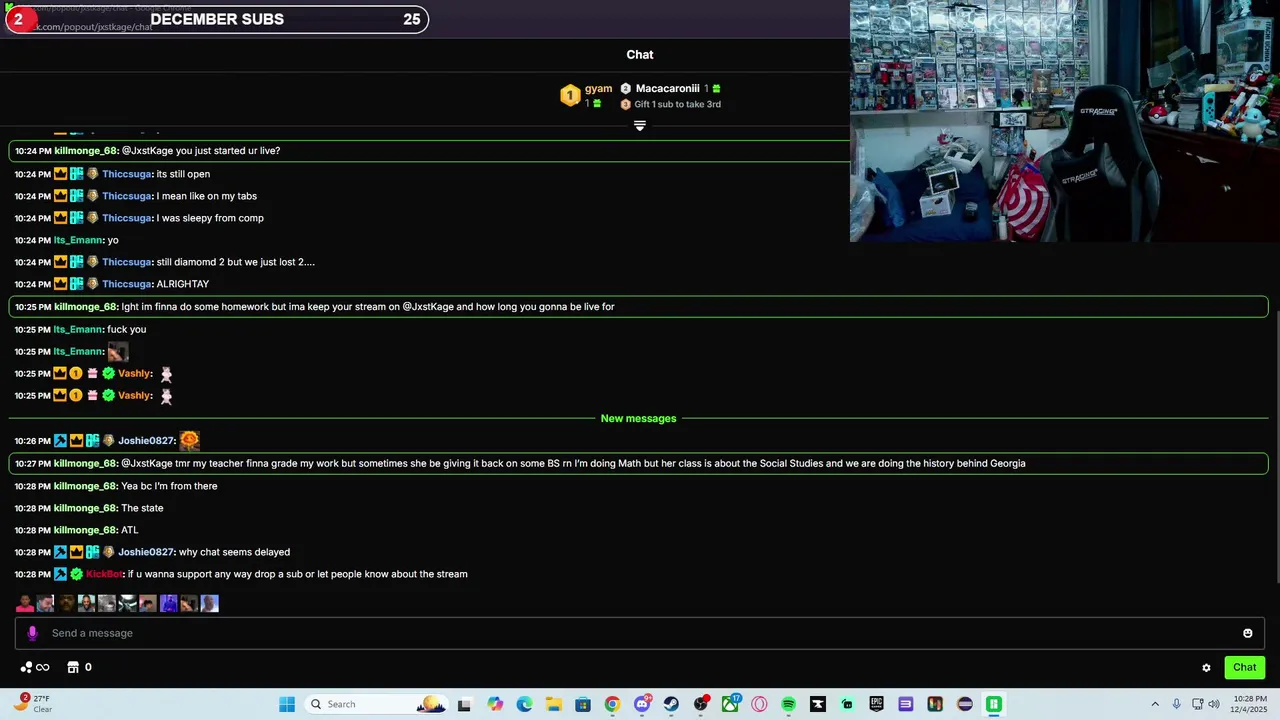Click Its_Emann username on 'yo' message
This screenshot has height=720, width=1280.
(x=78, y=240)
